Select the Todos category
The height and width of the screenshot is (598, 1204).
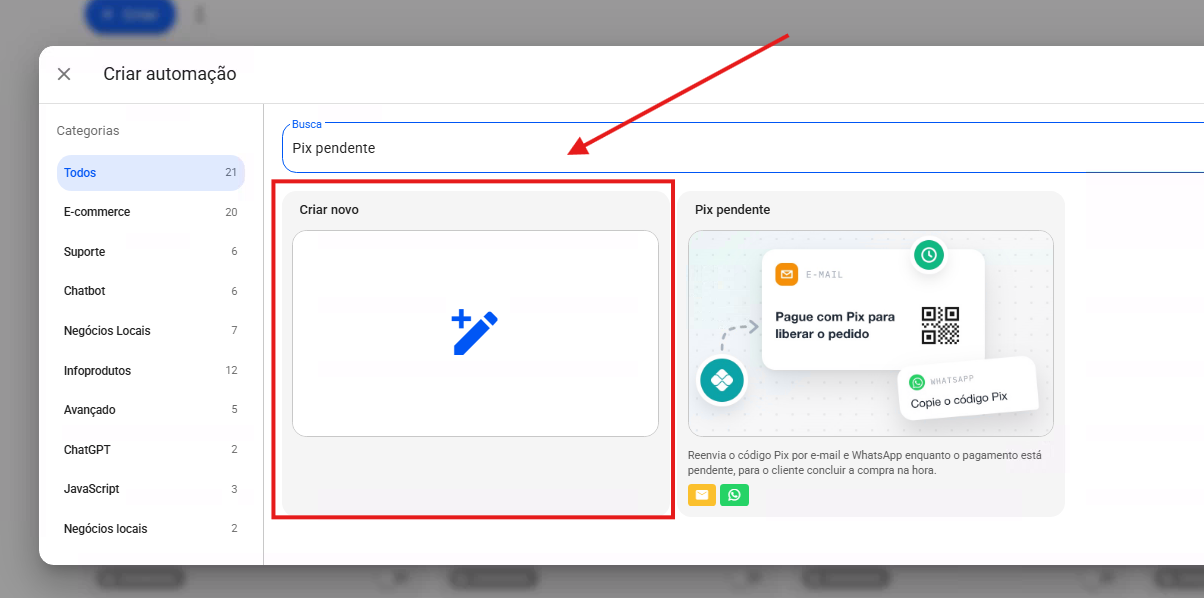click(151, 173)
